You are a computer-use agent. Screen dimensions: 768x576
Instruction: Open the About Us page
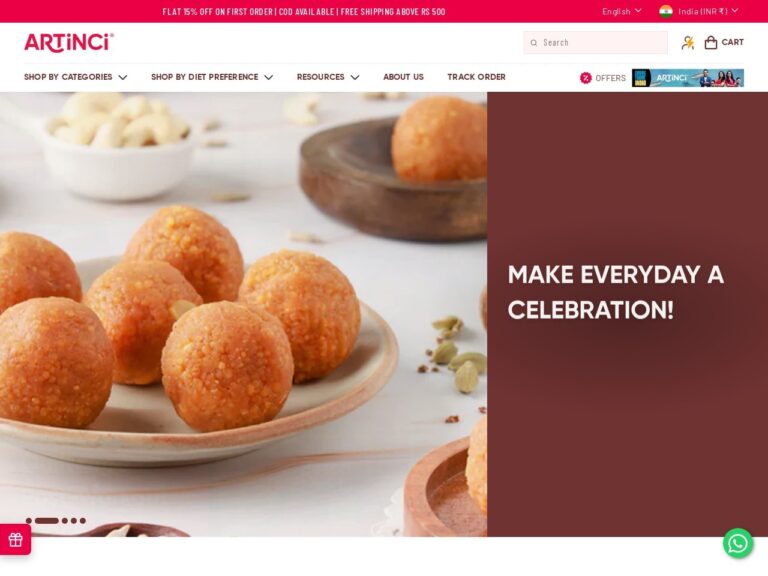(x=403, y=77)
